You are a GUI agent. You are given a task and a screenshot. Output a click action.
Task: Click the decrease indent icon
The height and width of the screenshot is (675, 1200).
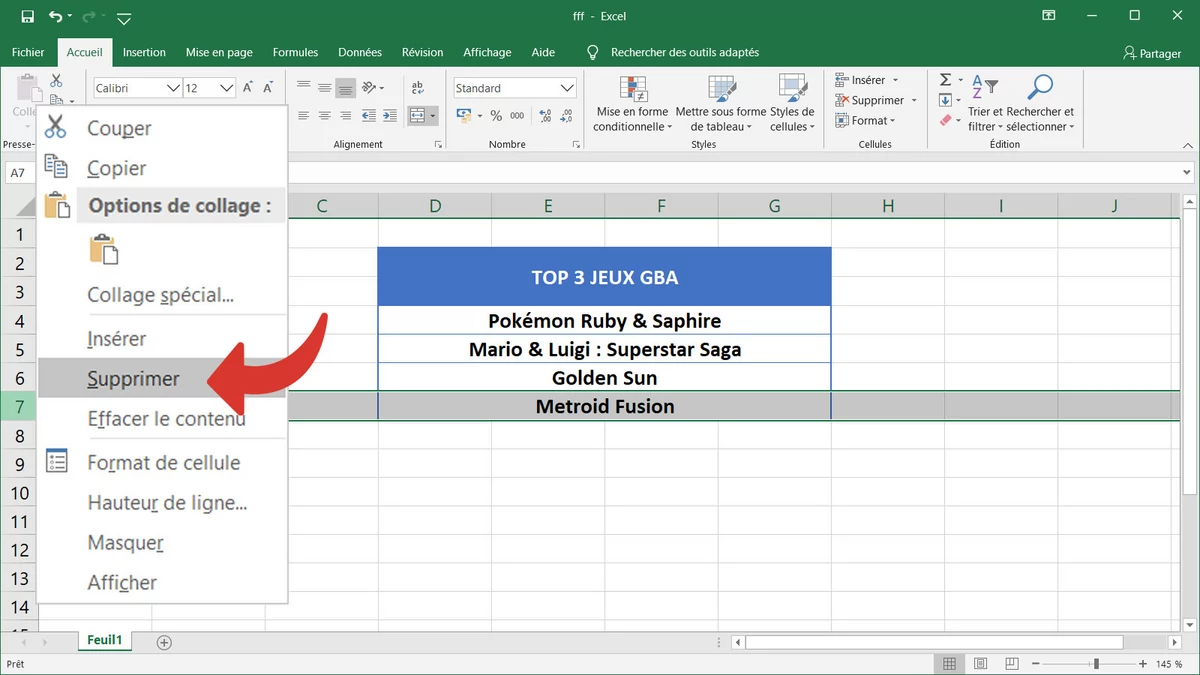369,116
